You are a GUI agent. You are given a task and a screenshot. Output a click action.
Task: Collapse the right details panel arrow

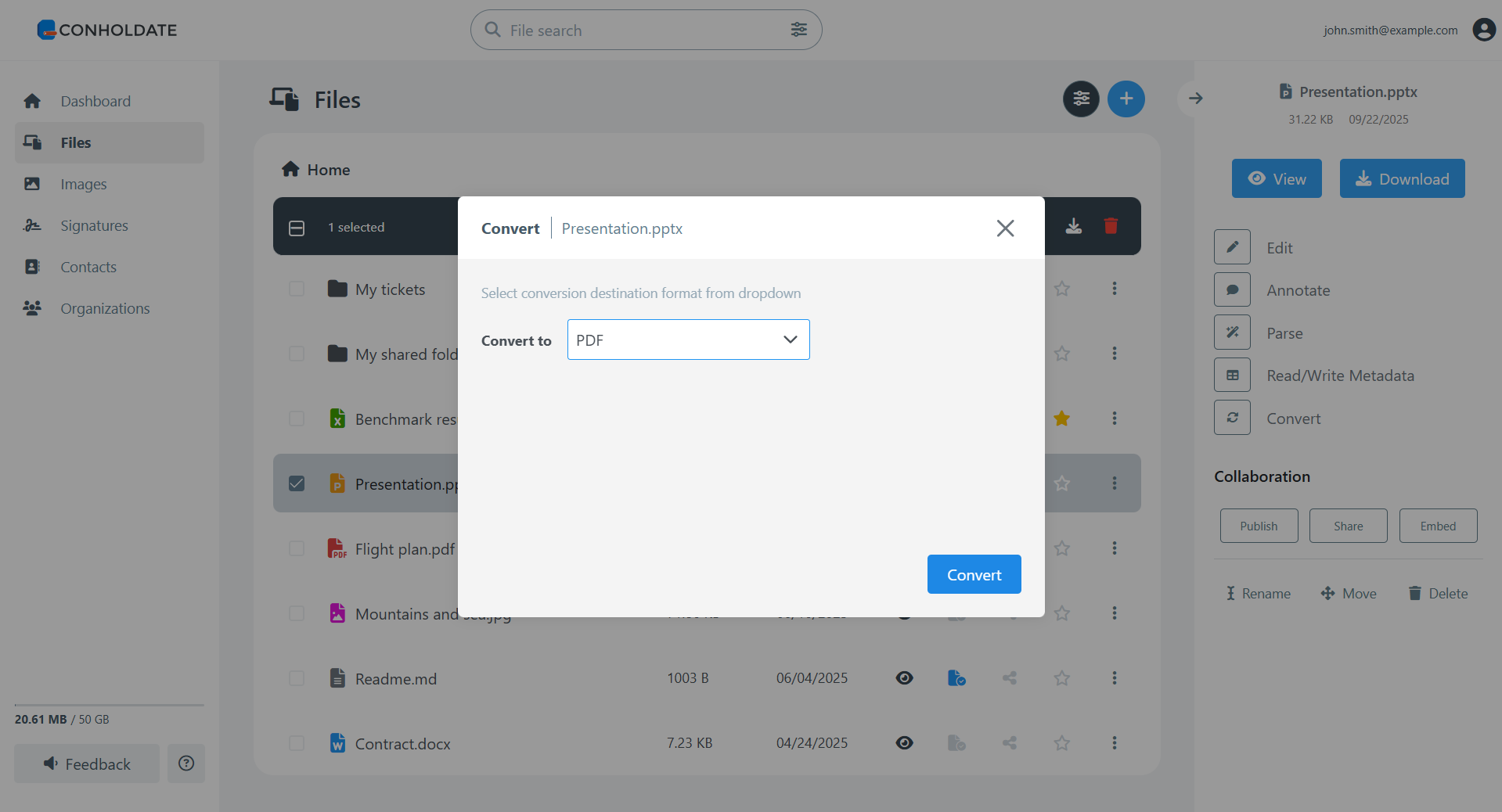(1195, 99)
